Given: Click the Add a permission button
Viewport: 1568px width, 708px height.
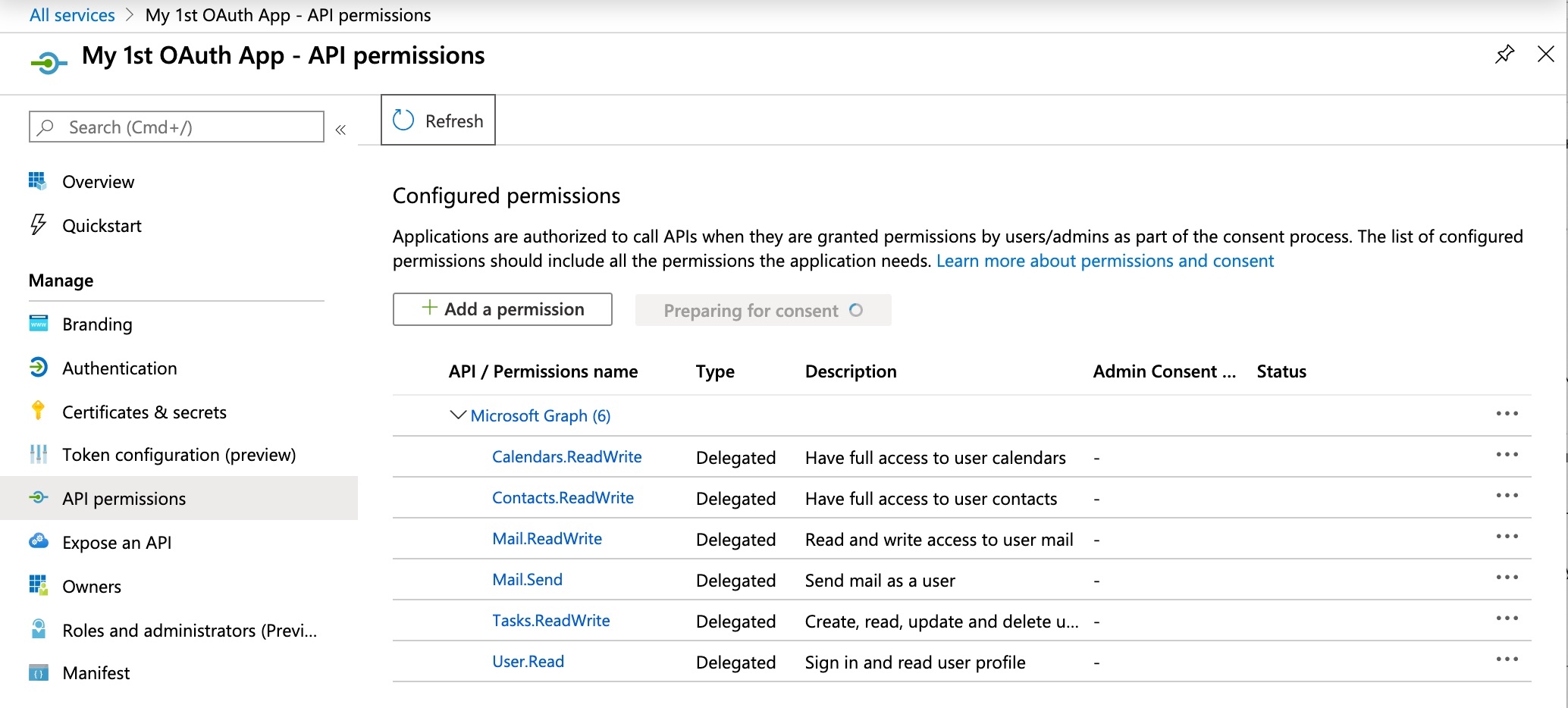Looking at the screenshot, I should [502, 309].
